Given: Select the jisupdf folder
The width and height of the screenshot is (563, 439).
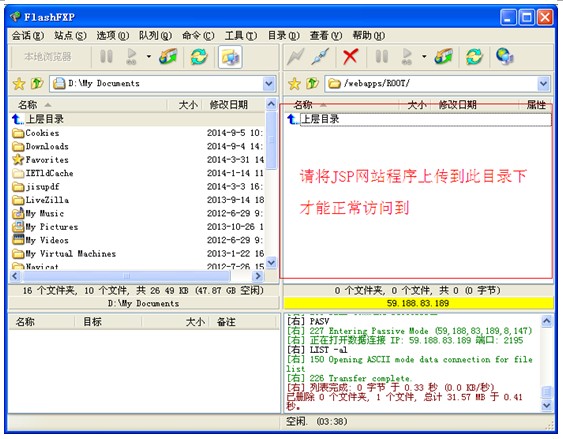Looking at the screenshot, I should coord(137,187).
